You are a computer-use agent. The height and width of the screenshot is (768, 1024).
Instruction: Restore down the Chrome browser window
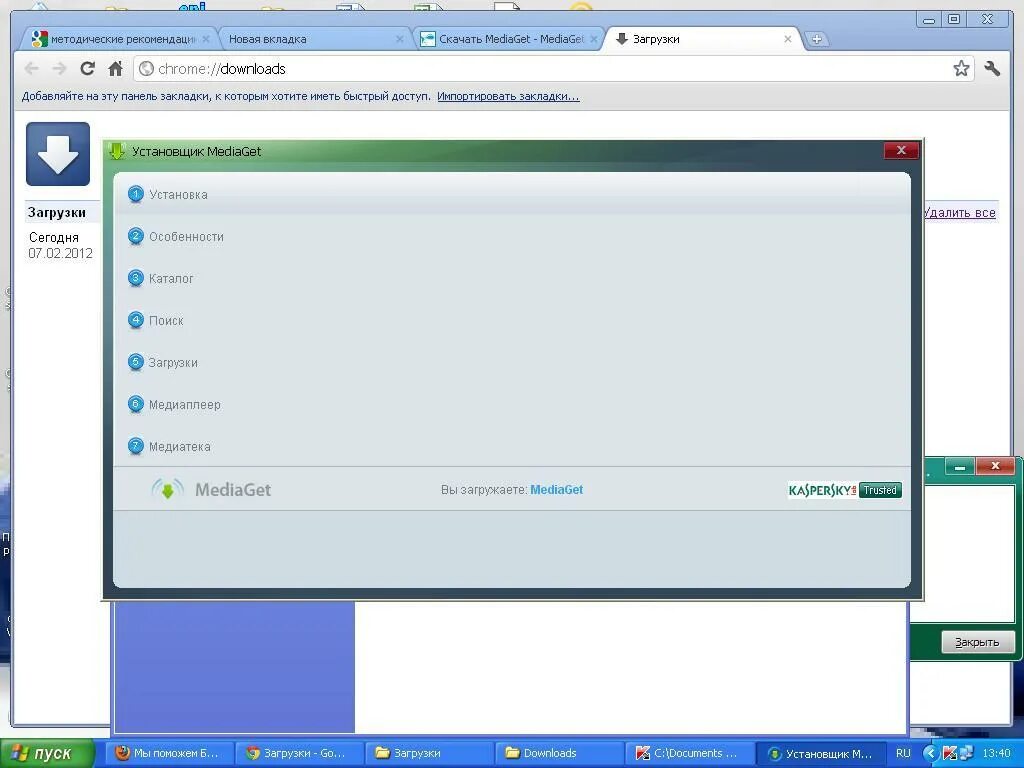point(954,20)
